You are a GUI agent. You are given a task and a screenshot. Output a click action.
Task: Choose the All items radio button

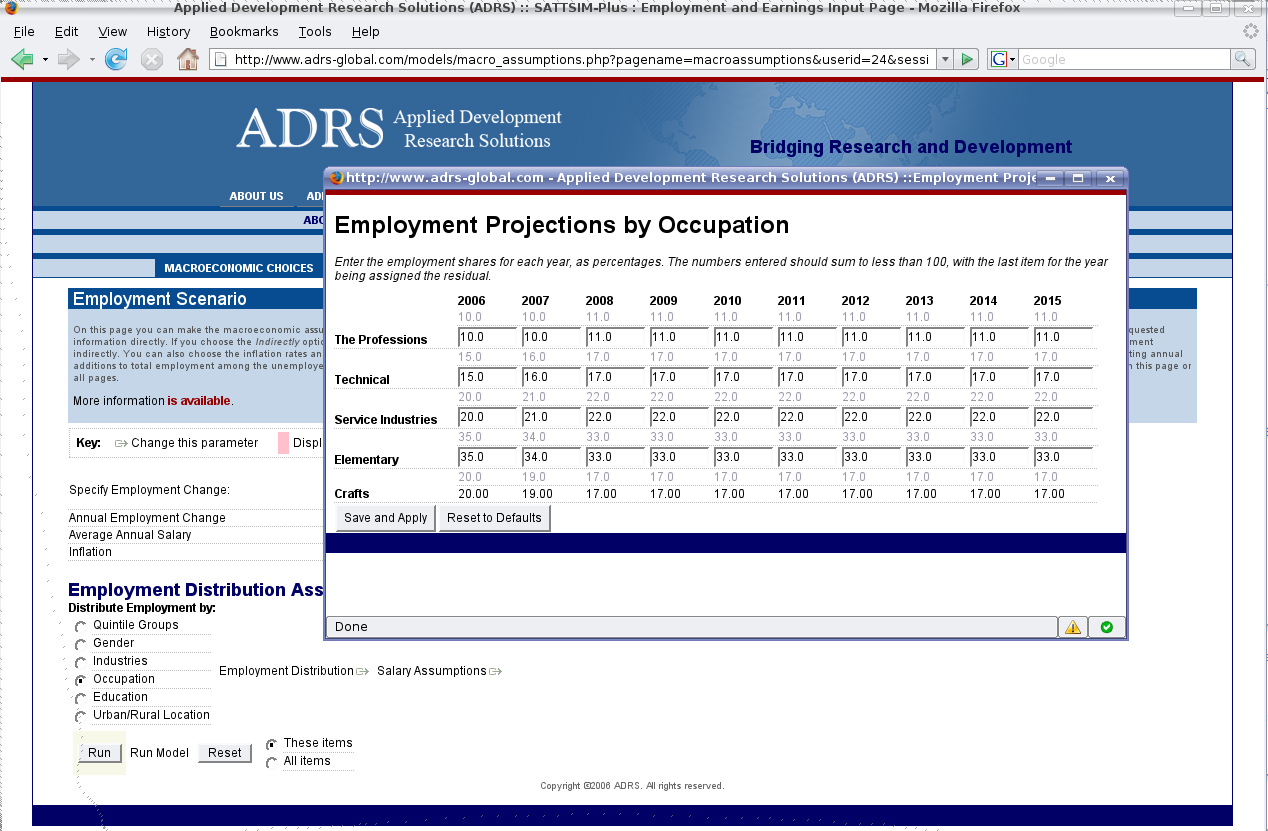point(272,763)
